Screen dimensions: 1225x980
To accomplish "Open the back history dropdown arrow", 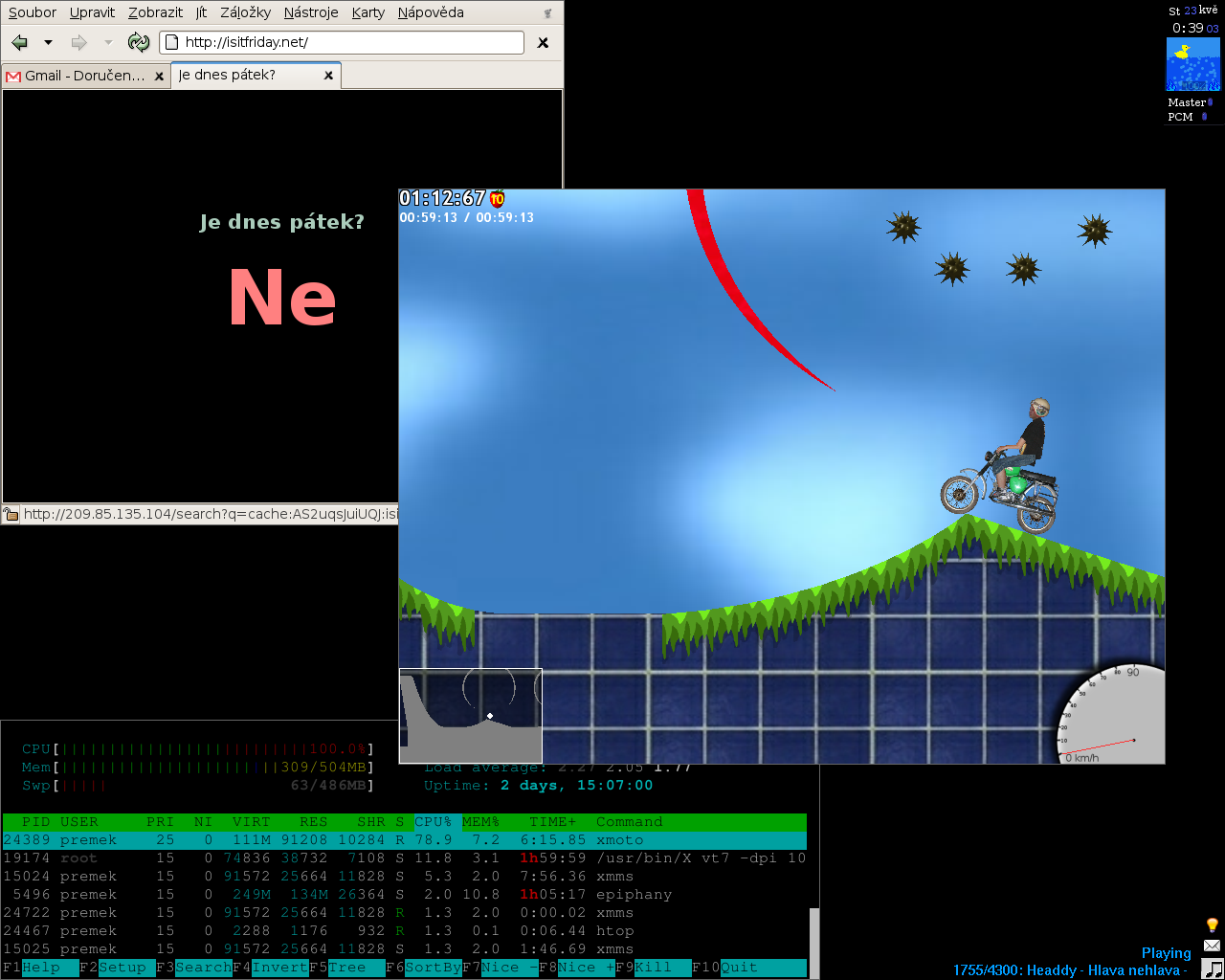I will (x=48, y=42).
